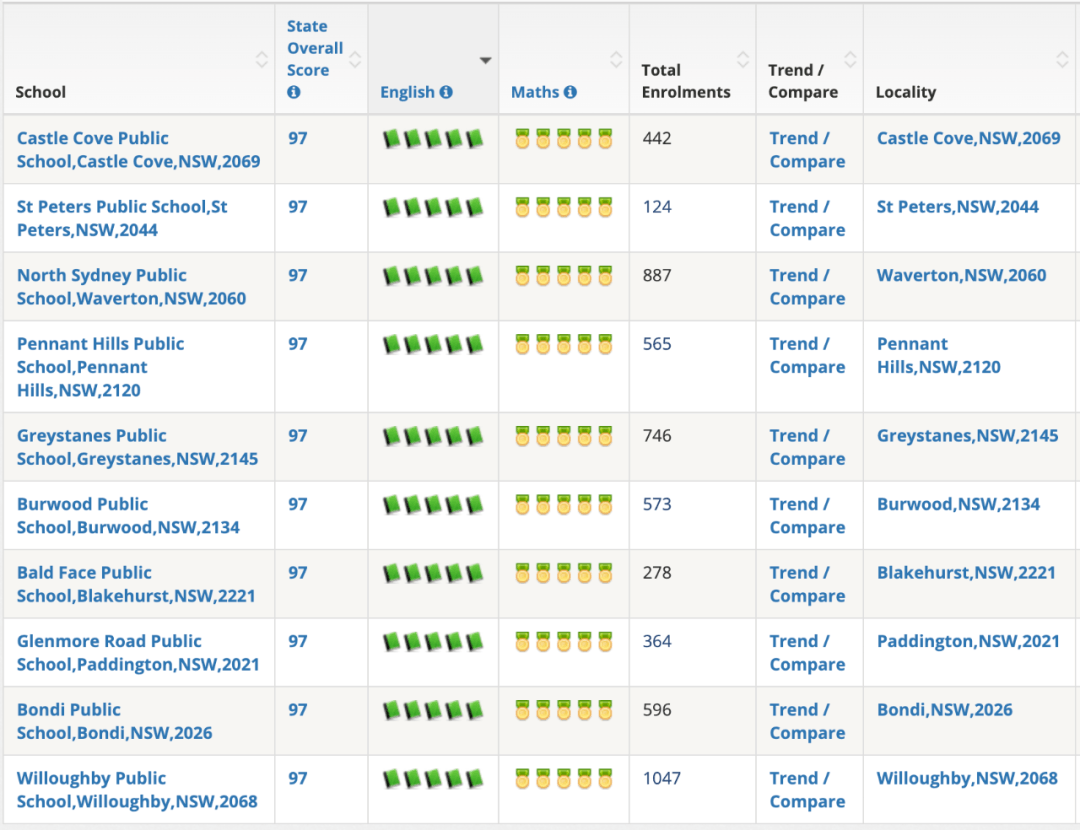Image resolution: width=1080 pixels, height=830 pixels.
Task: Sort by Maths using its sort arrows
Action: pos(616,59)
